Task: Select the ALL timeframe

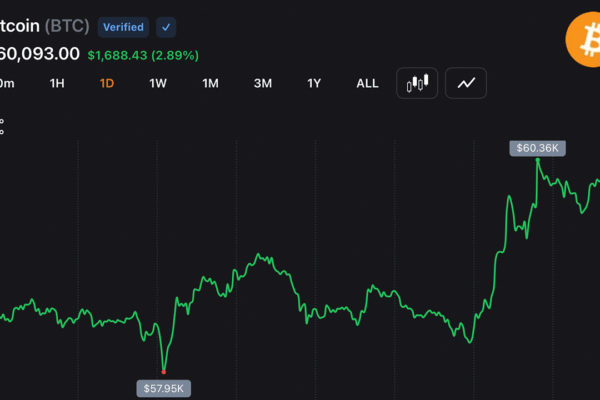Action: pyautogui.click(x=367, y=83)
